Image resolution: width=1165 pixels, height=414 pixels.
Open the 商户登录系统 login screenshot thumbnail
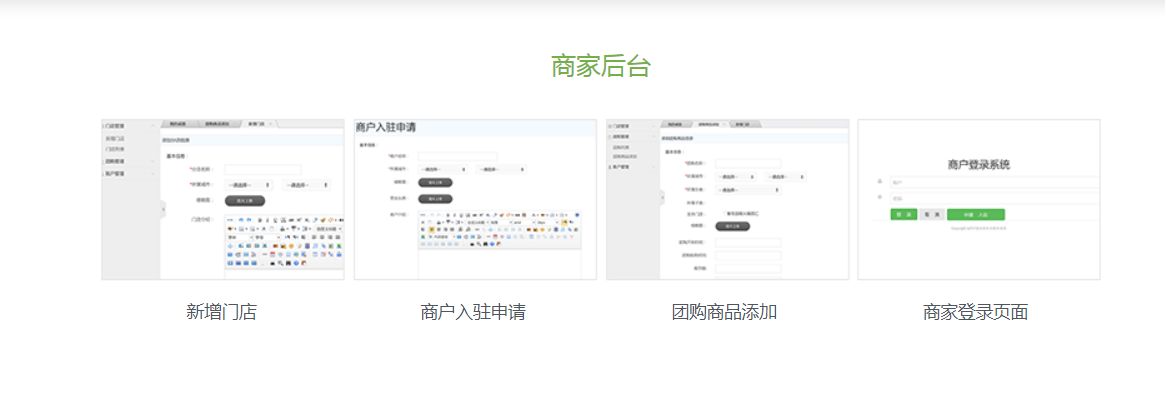coord(979,199)
